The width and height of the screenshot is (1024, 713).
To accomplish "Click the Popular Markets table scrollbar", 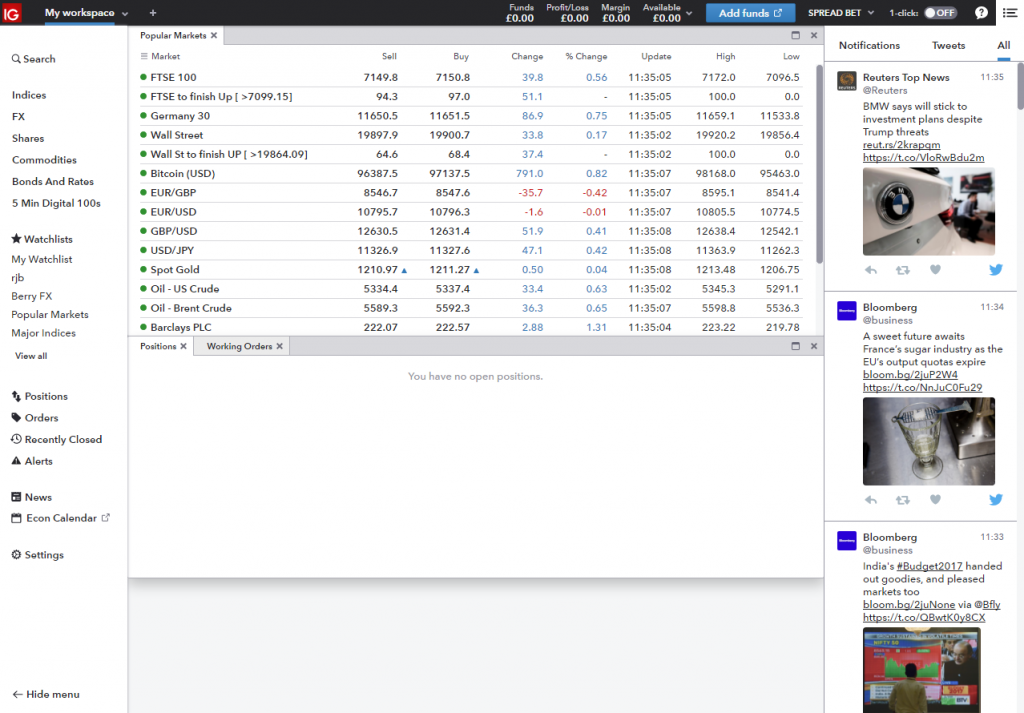I will [820, 165].
